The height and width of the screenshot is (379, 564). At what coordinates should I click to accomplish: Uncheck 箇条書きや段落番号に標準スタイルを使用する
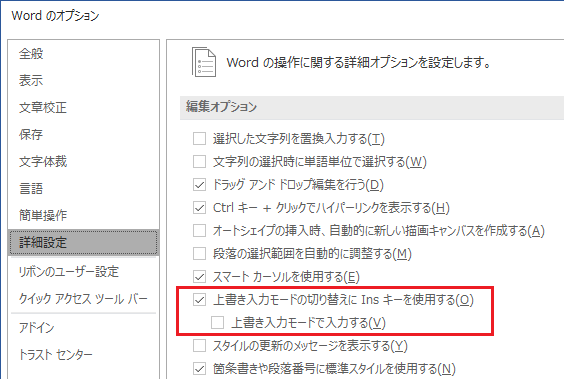pos(199,369)
